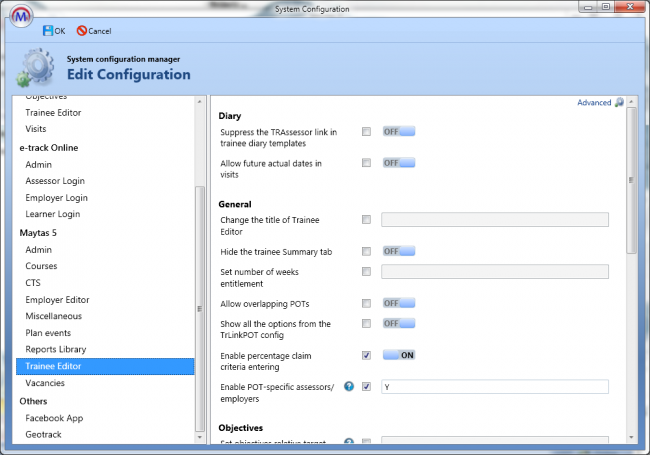
Task: Click the Change title of Trainee Editor field
Action: 495,220
